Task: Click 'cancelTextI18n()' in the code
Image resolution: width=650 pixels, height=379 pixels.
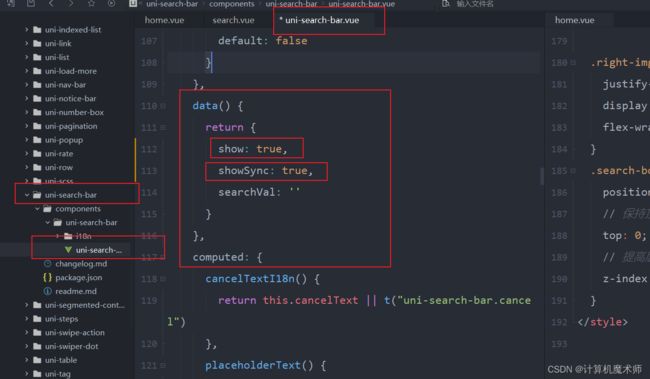Action: pos(256,279)
